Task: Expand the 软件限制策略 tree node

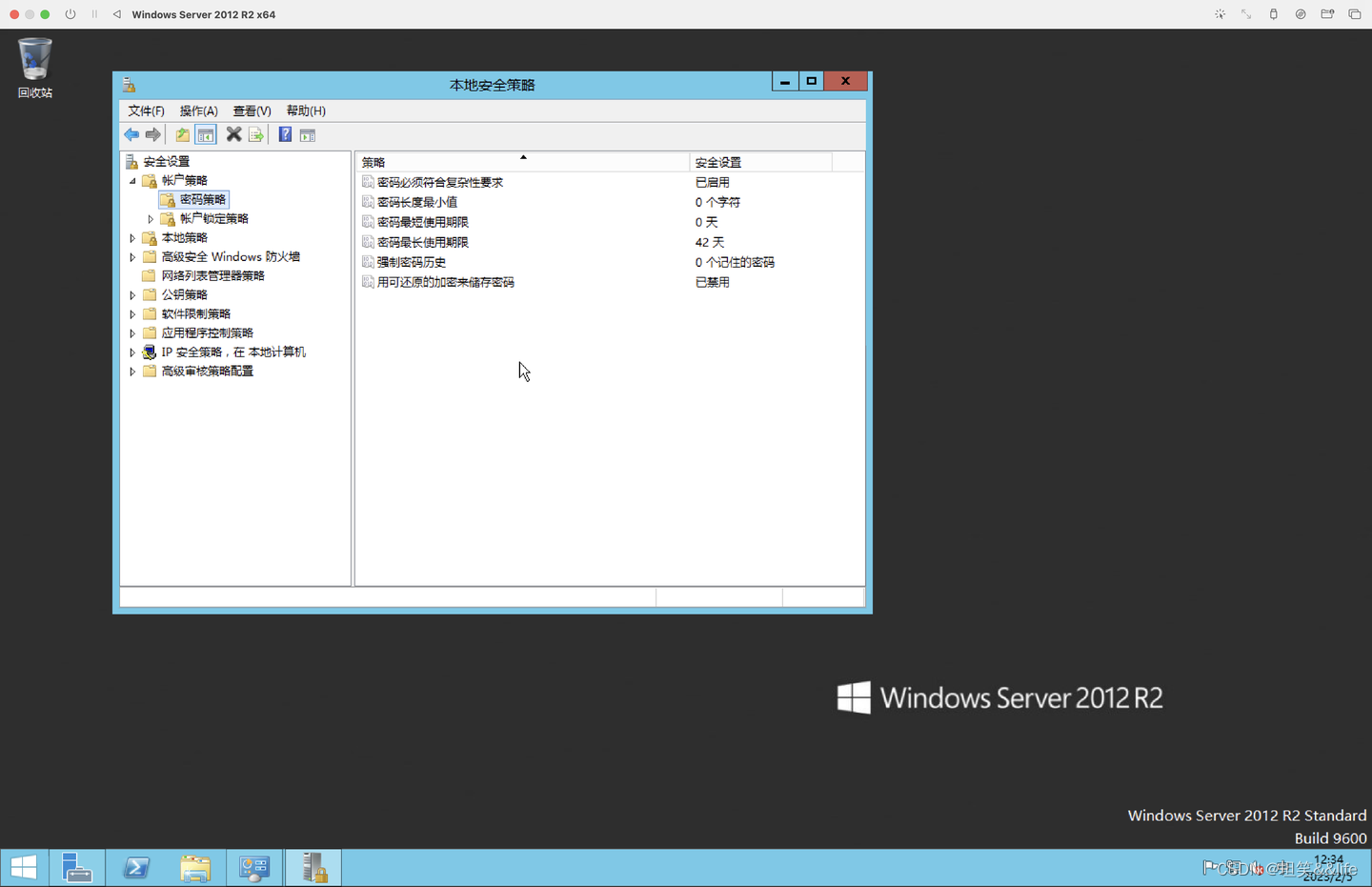Action: (x=132, y=314)
